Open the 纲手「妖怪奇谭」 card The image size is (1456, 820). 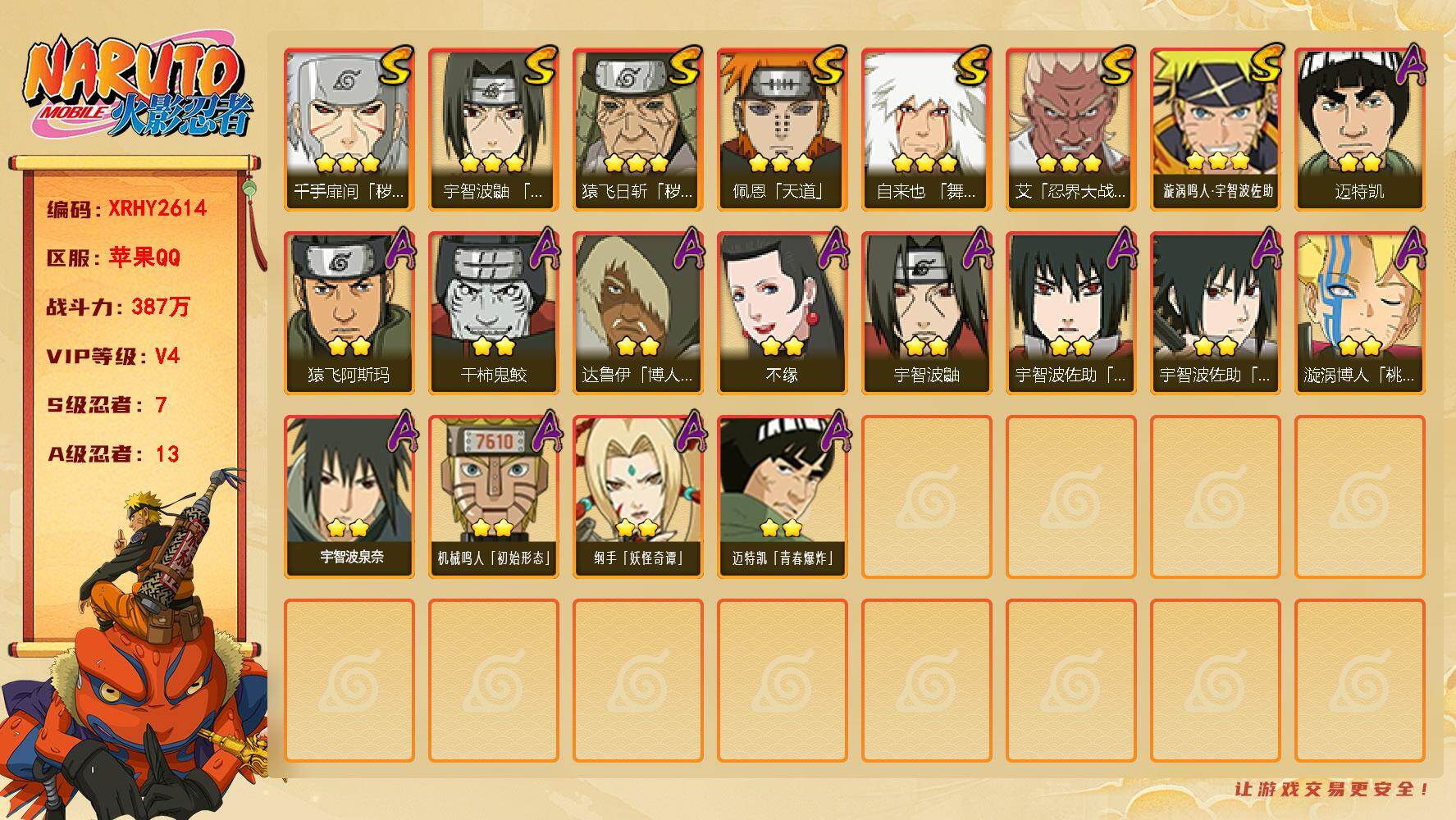pos(637,497)
